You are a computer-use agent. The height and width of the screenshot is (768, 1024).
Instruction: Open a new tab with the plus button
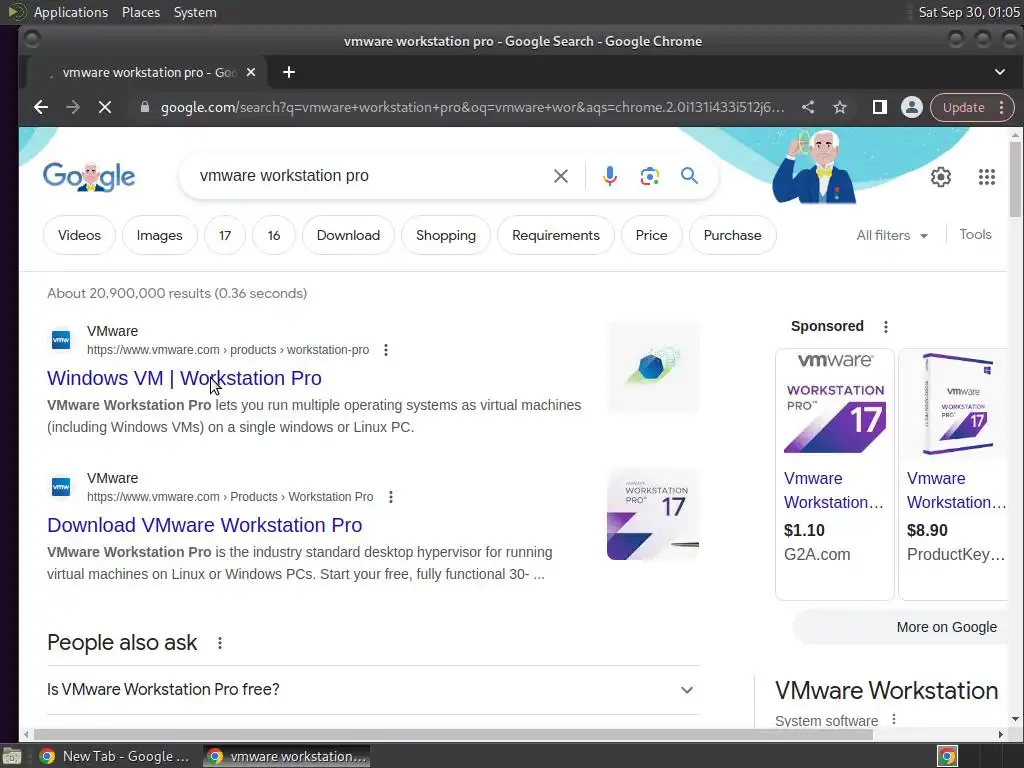coord(289,72)
